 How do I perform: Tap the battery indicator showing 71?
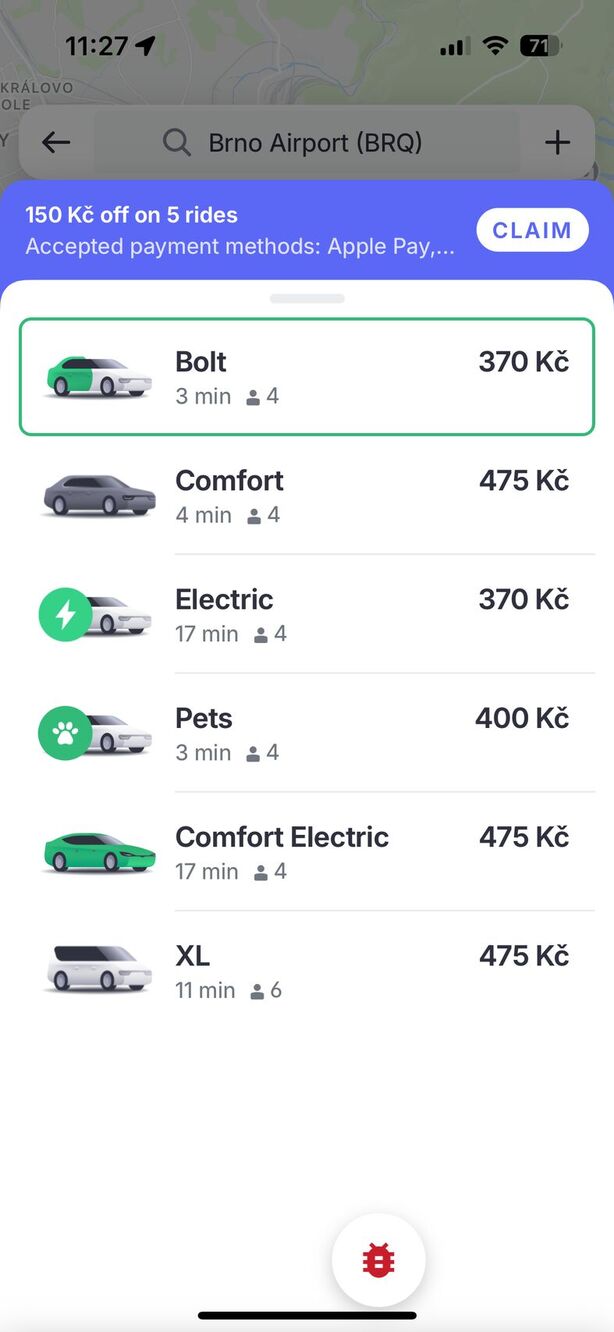[538, 45]
